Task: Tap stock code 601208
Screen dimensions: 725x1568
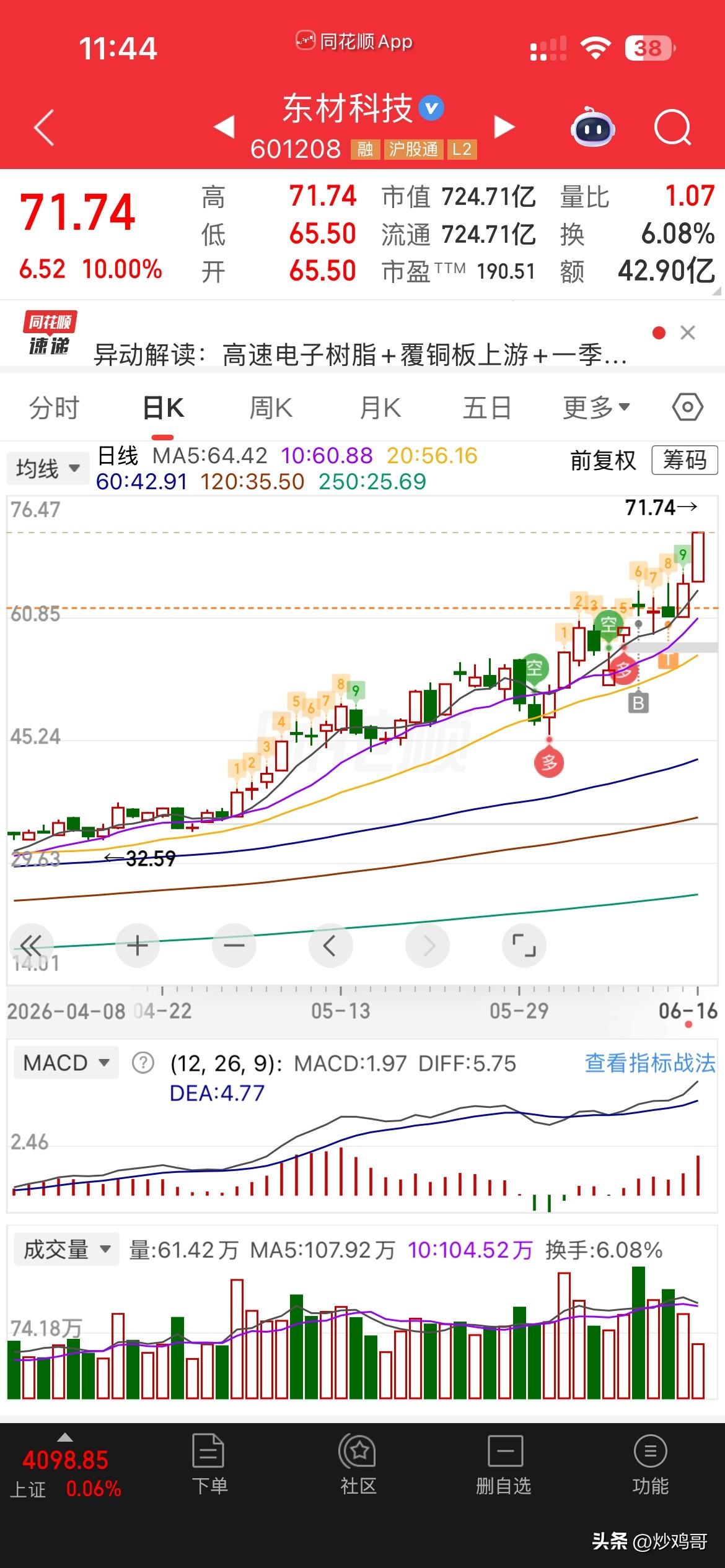Action: 296,149
